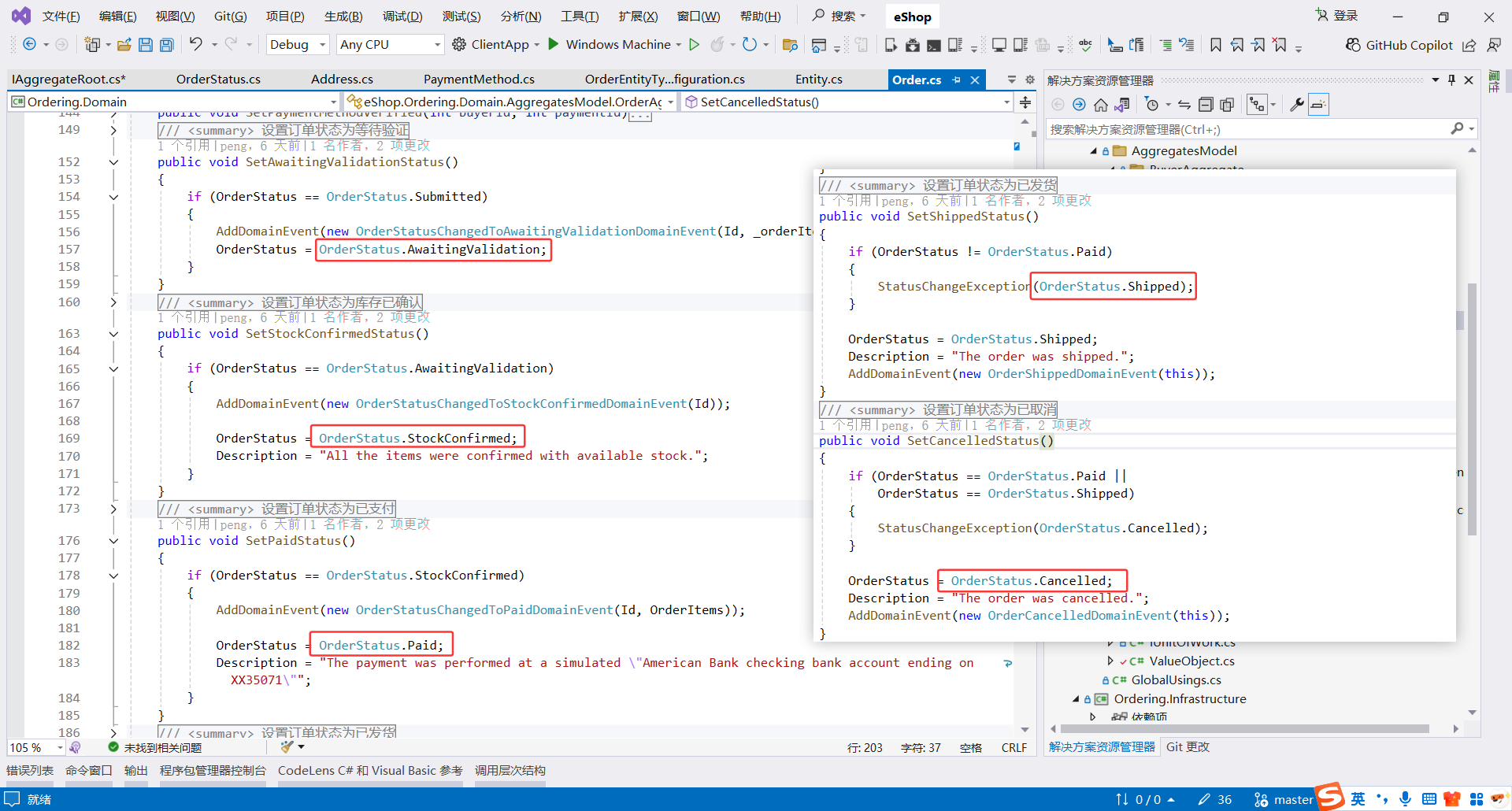Toggle auto-hide pin for Solution Explorer
Image resolution: width=1512 pixels, height=811 pixels.
tap(1451, 80)
